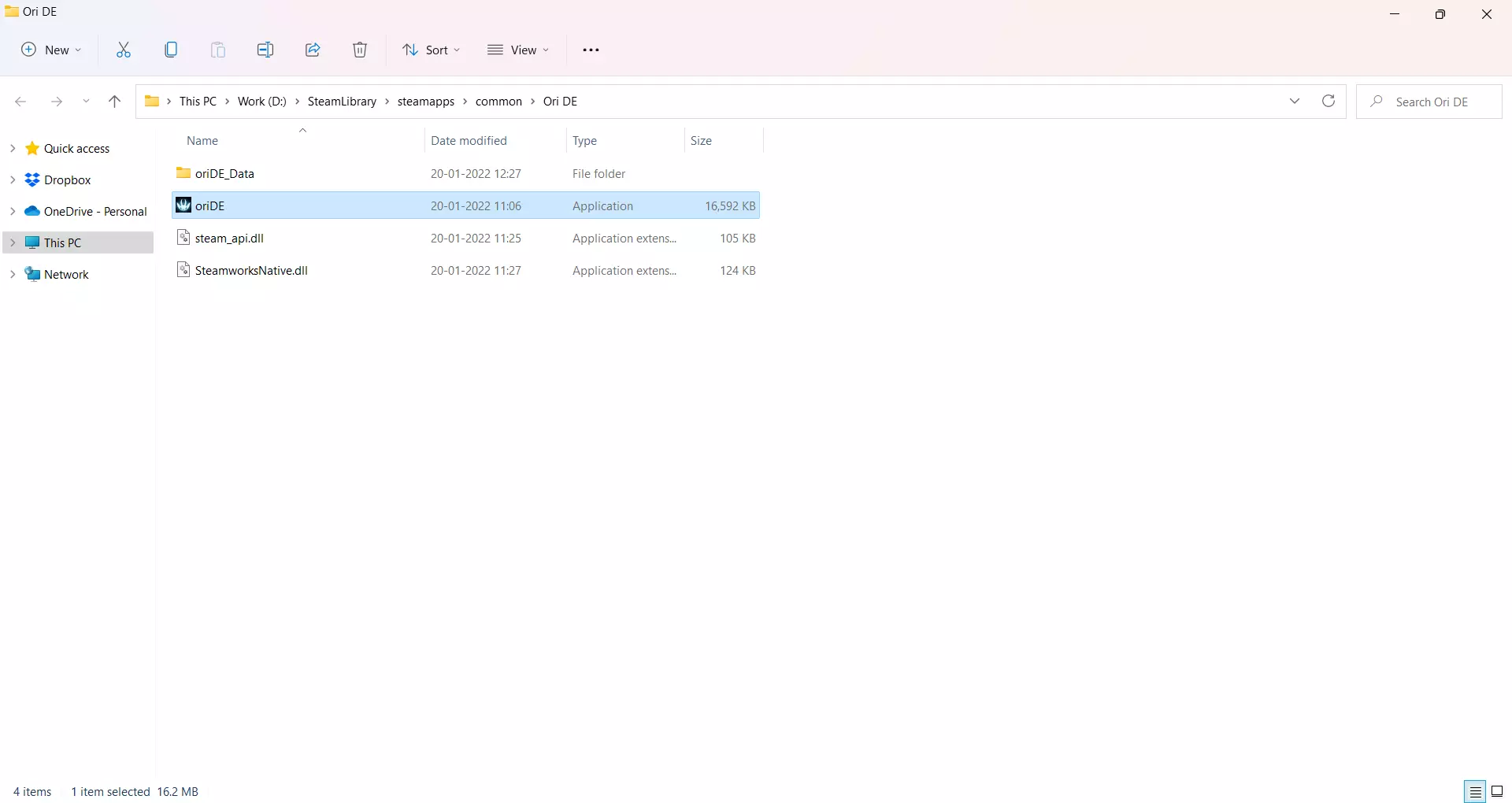Click the Ori DE breadcrumb segment
Image resolution: width=1512 pixels, height=803 pixels.
coord(560,102)
